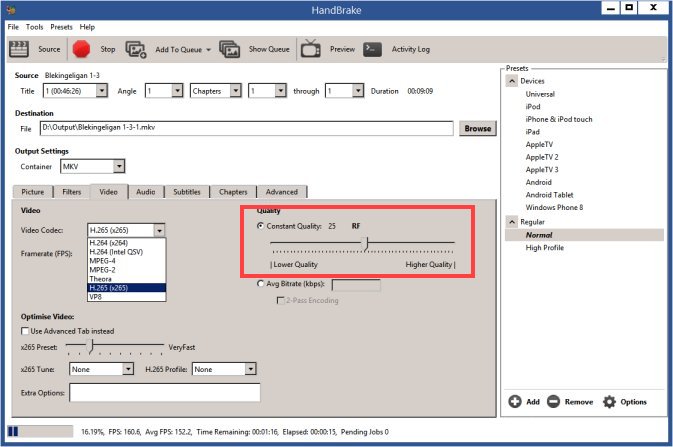This screenshot has width=673, height=447.
Task: Choose H.264 (x264) in codec list
Action: pos(127,243)
